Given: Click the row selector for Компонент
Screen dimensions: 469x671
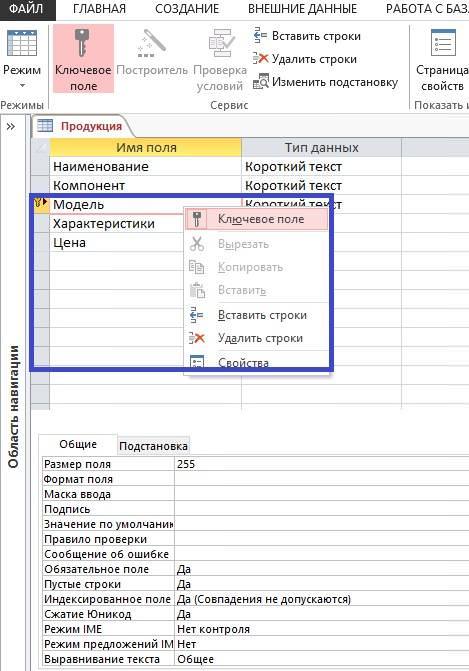Looking at the screenshot, I should click(41, 185).
